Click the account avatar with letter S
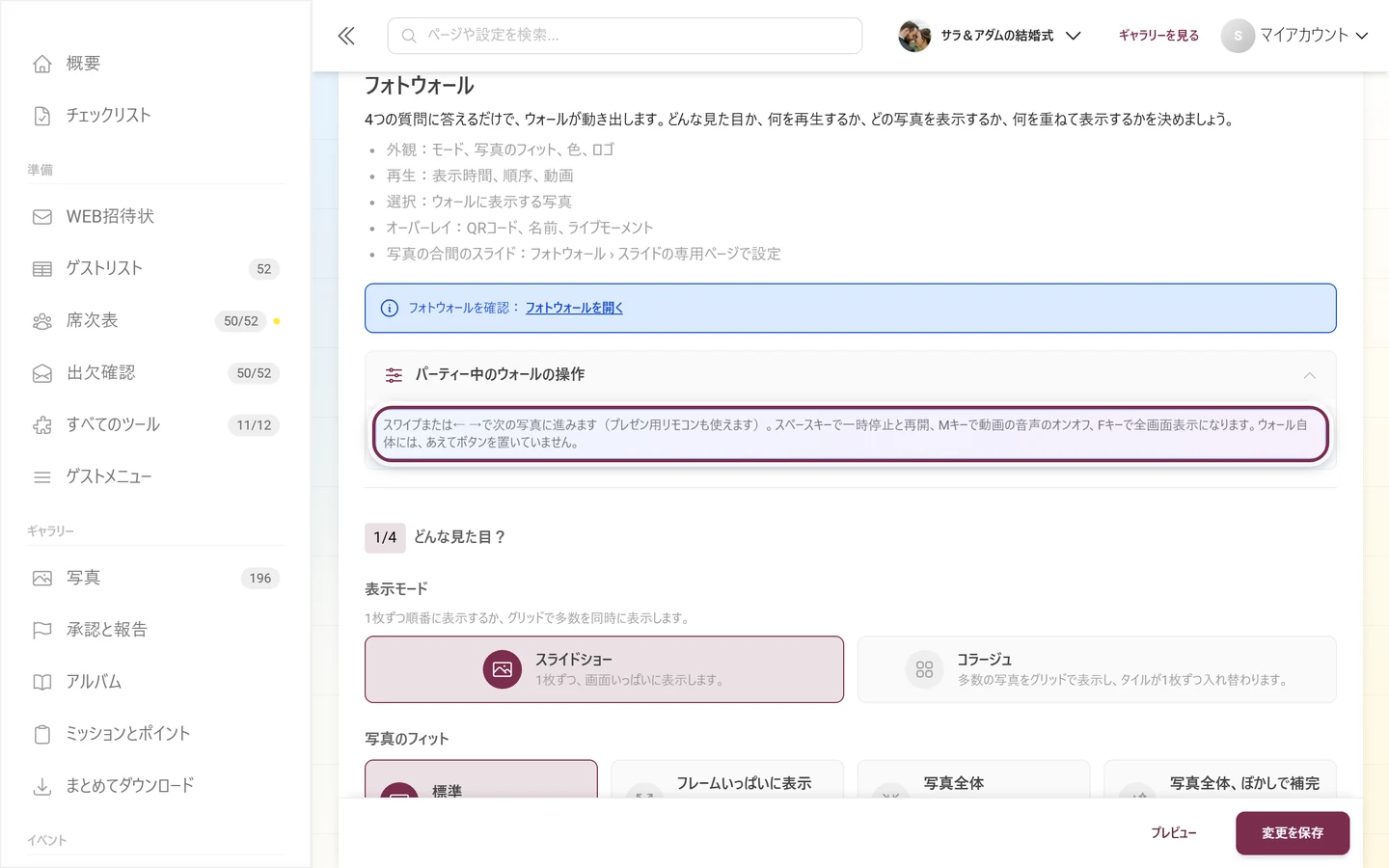The width and height of the screenshot is (1389, 868). point(1238,36)
